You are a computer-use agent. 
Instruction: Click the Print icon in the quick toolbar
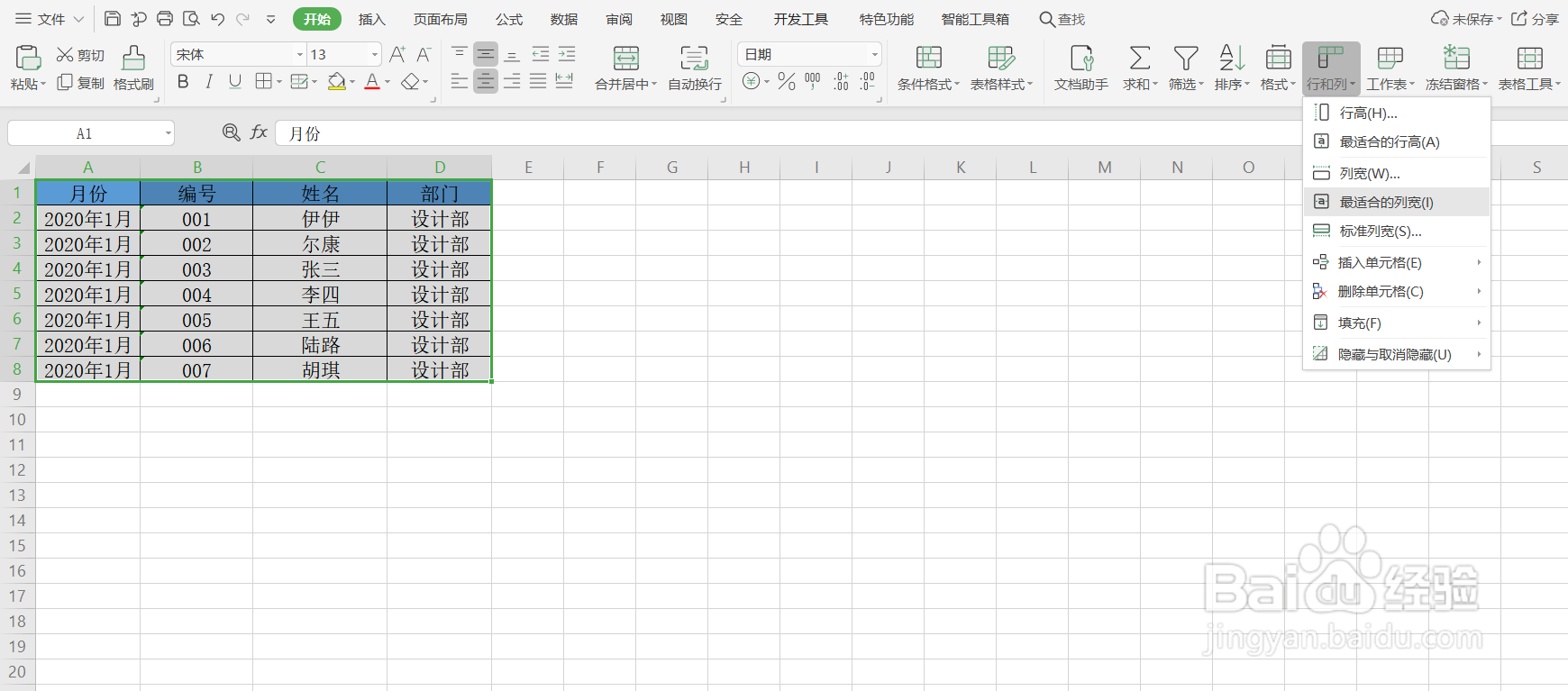165,19
